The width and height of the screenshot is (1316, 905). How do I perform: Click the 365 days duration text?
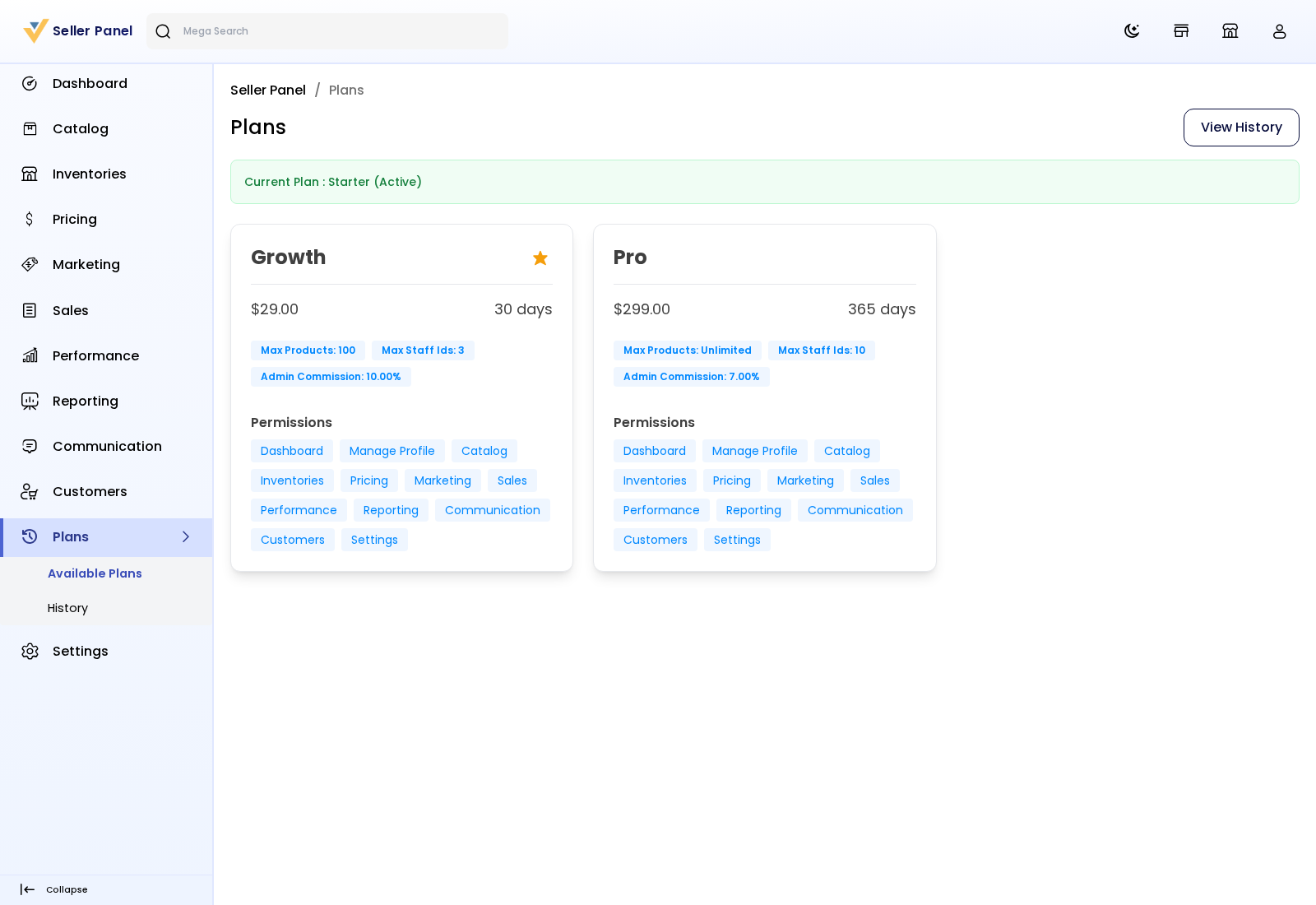(882, 309)
